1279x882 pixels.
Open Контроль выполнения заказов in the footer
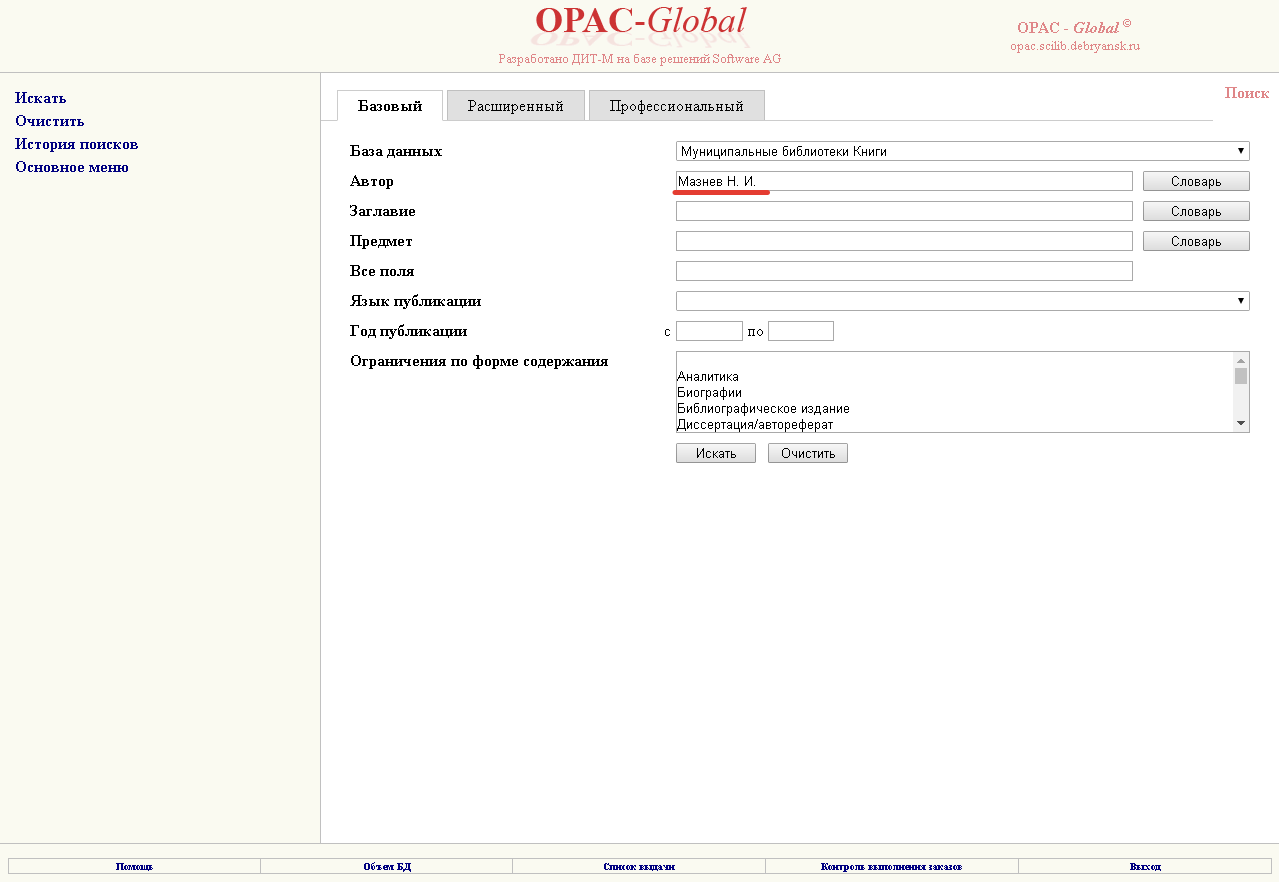tap(891, 866)
